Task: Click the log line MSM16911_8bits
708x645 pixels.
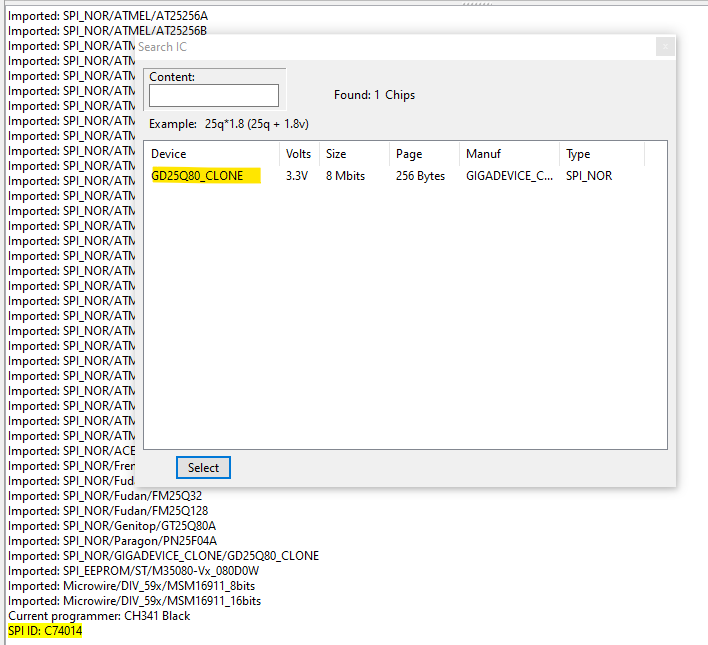Action: [x=131, y=586]
